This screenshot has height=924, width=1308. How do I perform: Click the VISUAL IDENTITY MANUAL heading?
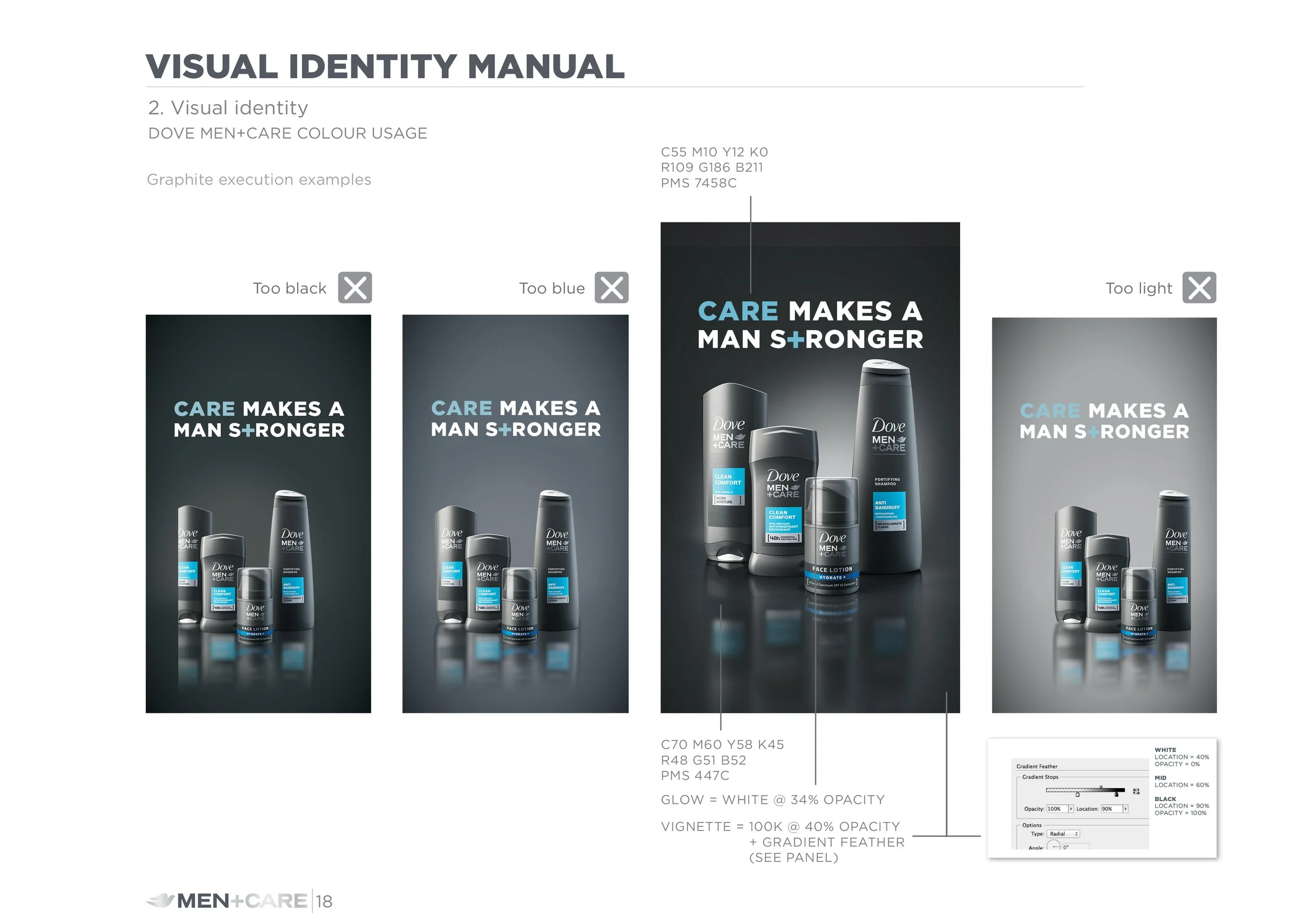pyautogui.click(x=385, y=66)
